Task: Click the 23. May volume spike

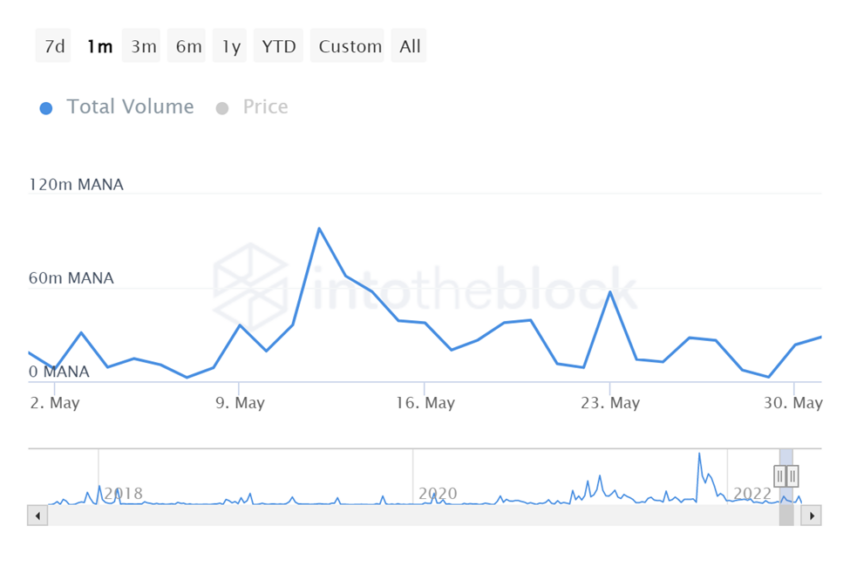Action: tap(610, 292)
